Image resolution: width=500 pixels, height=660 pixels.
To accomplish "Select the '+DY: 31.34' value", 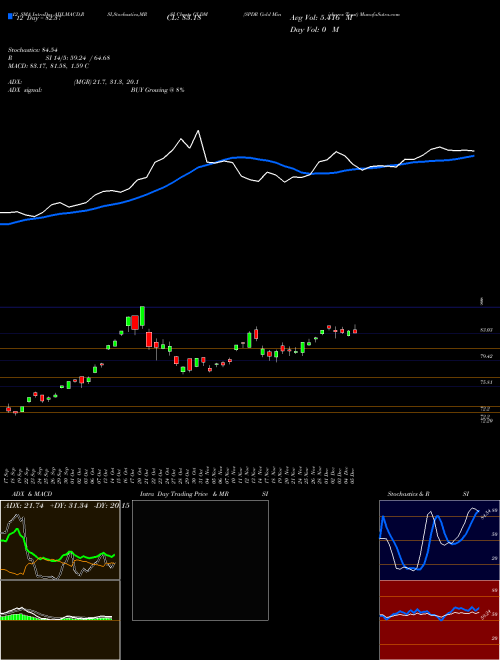I will coord(69,506).
